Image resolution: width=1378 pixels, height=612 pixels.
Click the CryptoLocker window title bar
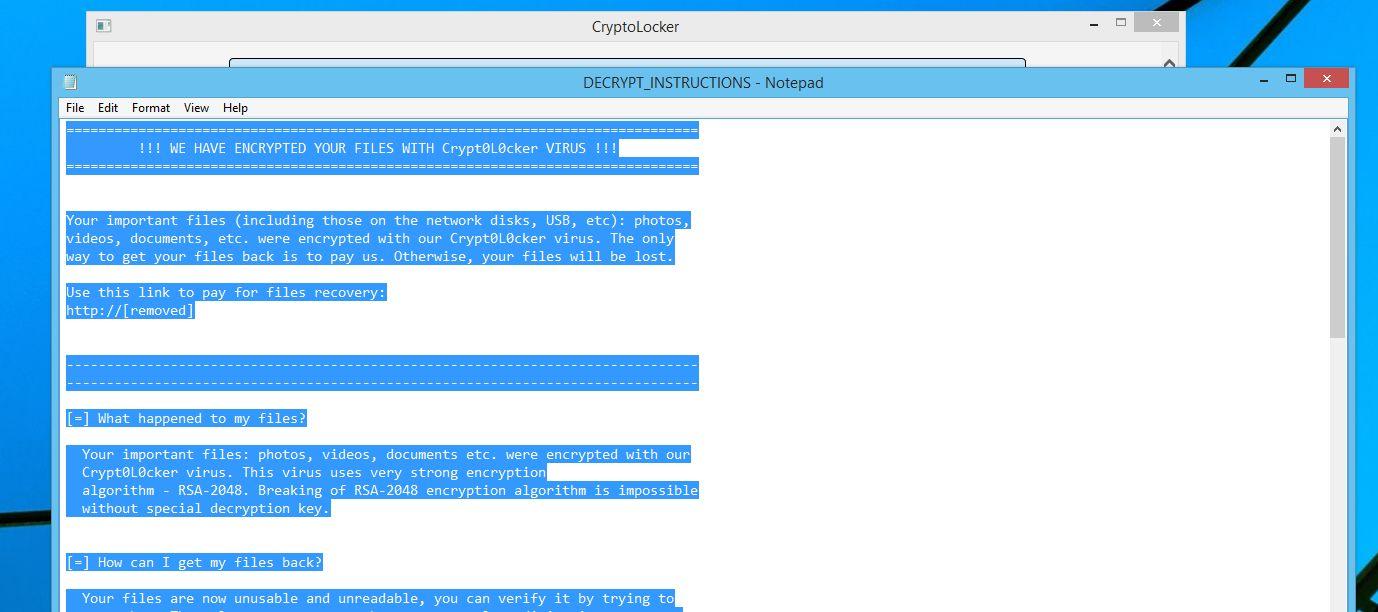click(635, 27)
